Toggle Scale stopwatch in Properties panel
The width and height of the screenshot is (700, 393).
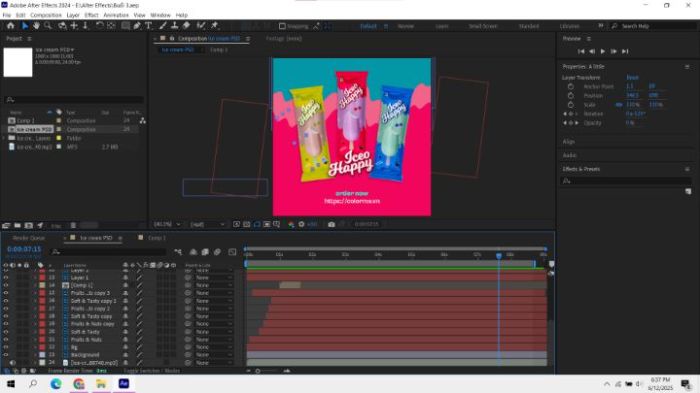(x=571, y=105)
